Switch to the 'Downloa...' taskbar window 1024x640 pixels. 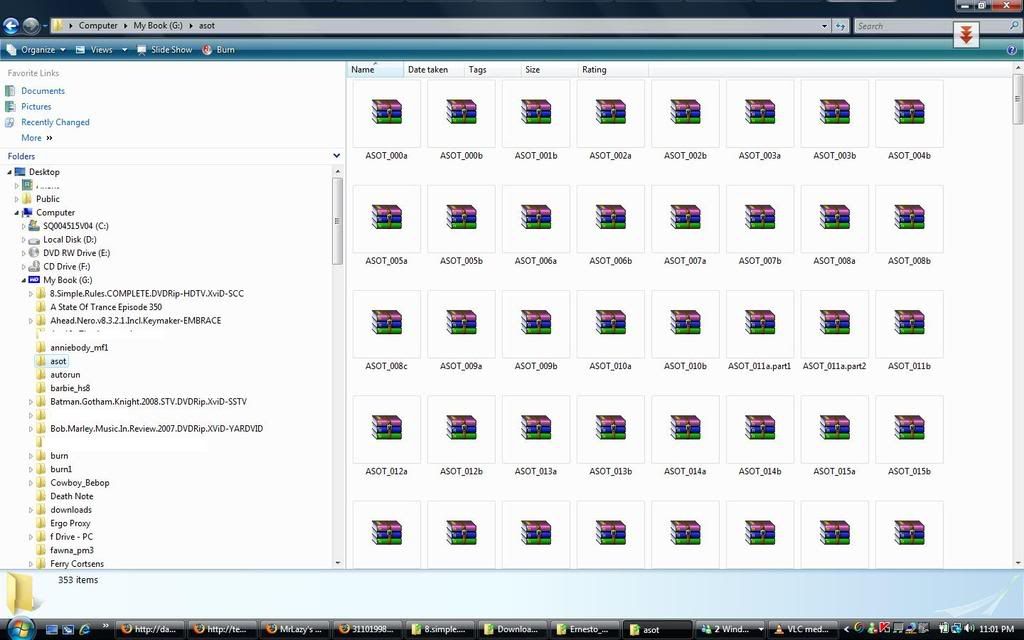(x=512, y=630)
